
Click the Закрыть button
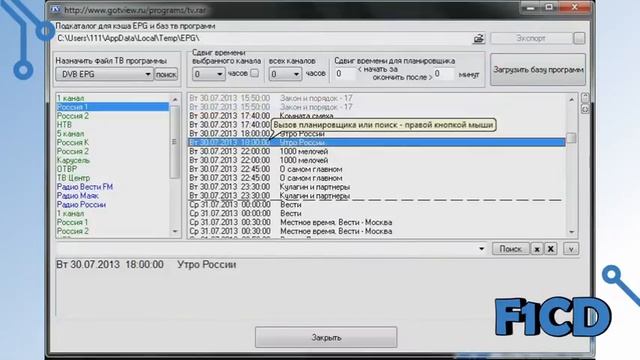[326, 338]
